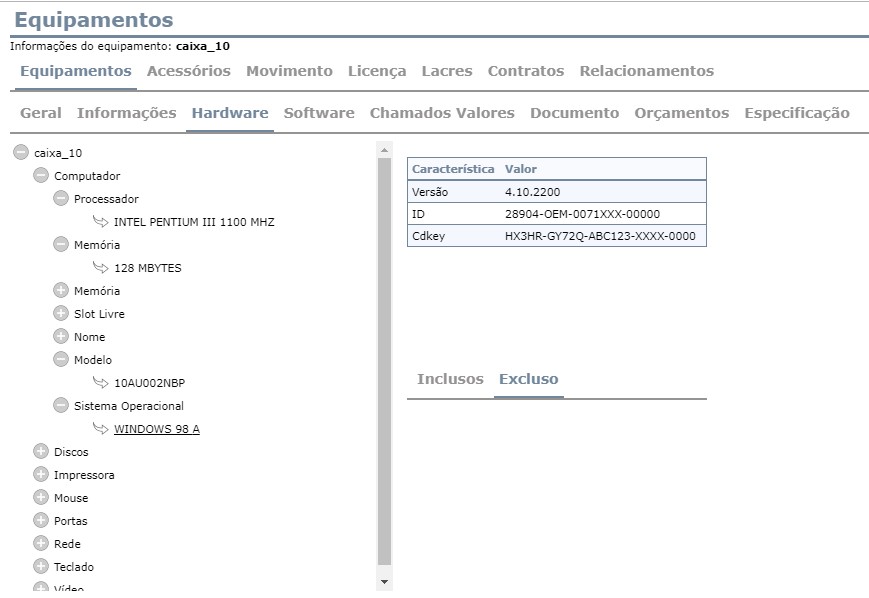The width and height of the screenshot is (869, 598).
Task: Switch to the Inclusos tab
Action: pyautogui.click(x=449, y=379)
